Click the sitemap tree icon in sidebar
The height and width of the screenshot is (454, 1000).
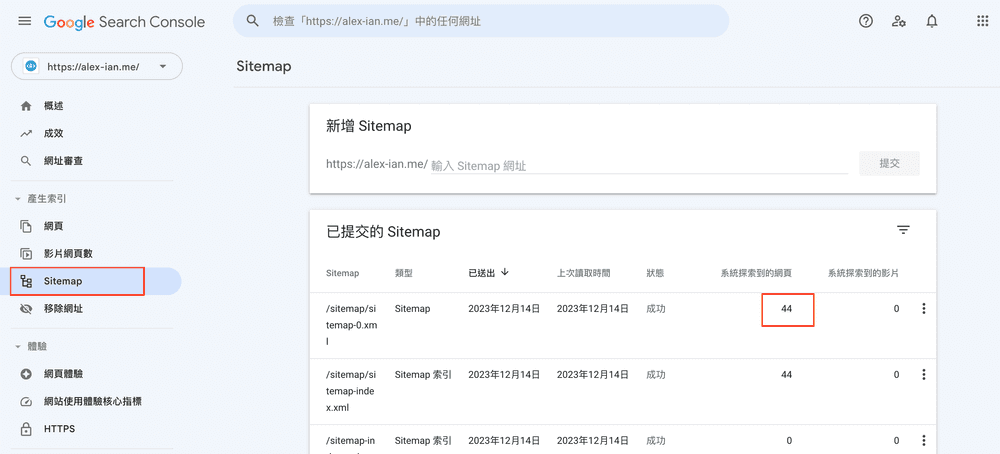pyautogui.click(x=26, y=281)
